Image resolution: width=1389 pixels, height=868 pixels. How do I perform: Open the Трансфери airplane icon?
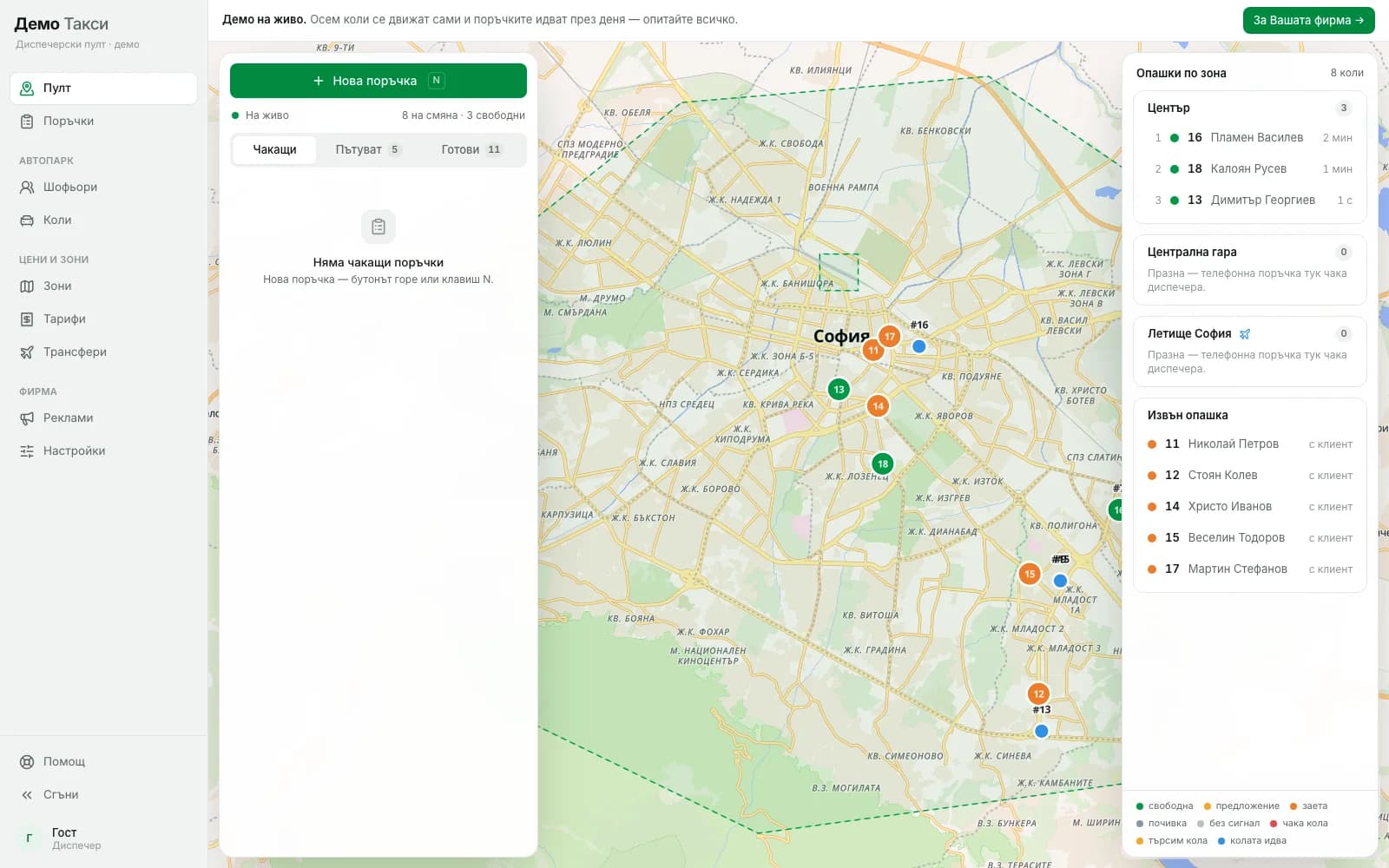(27, 352)
